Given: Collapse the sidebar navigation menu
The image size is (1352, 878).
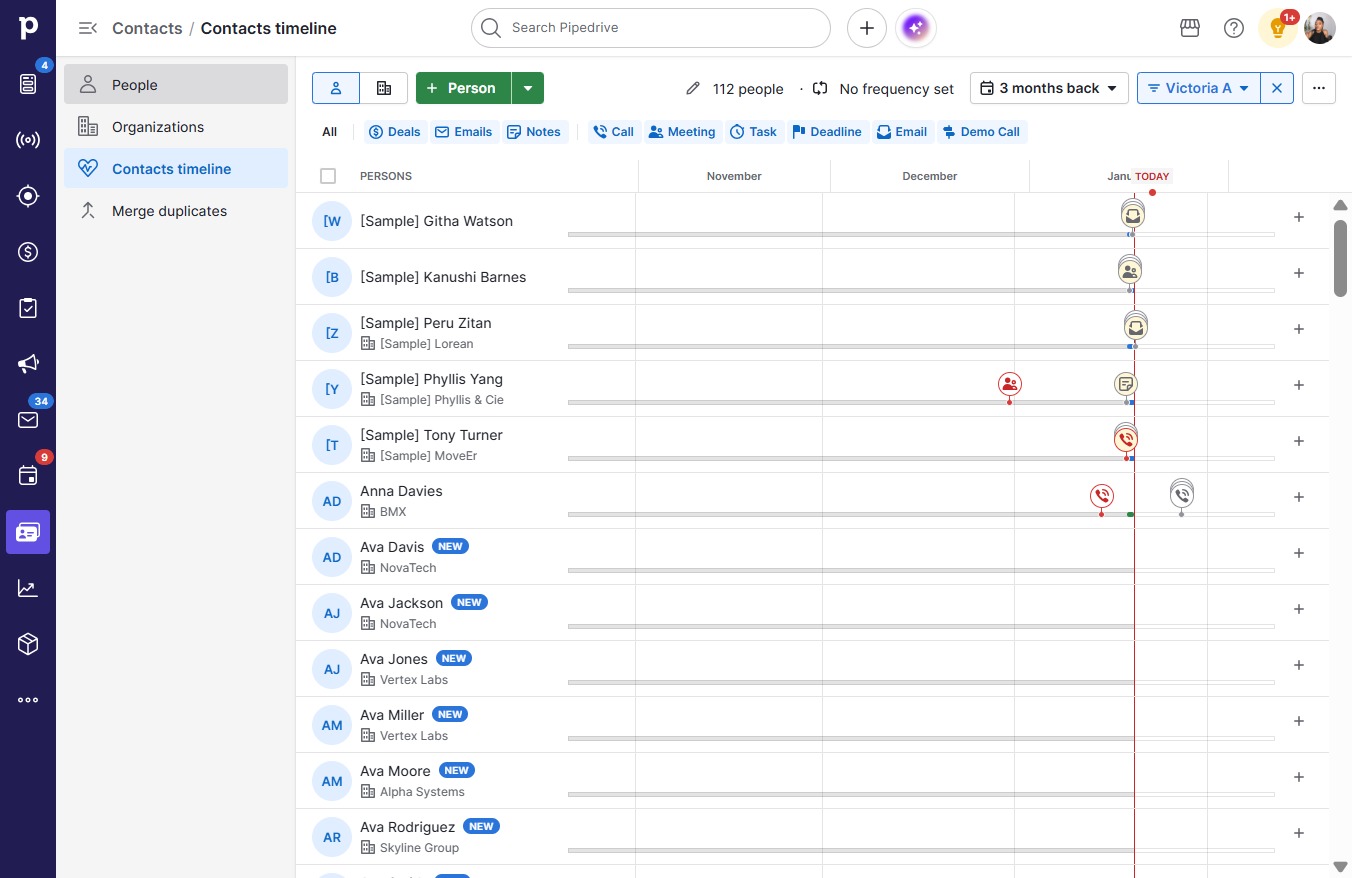Looking at the screenshot, I should pos(88,28).
